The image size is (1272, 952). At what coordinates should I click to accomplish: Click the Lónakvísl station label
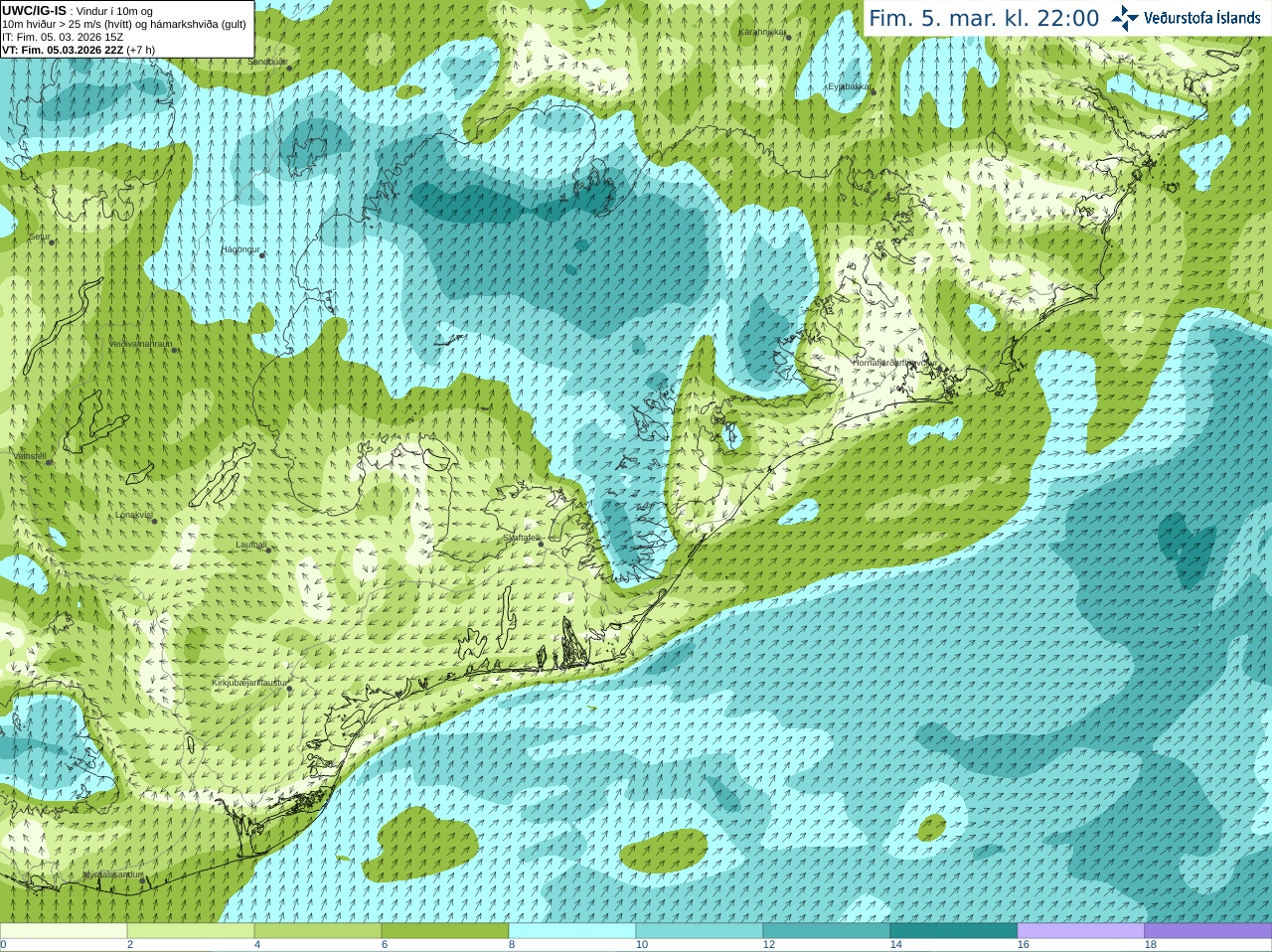click(133, 515)
